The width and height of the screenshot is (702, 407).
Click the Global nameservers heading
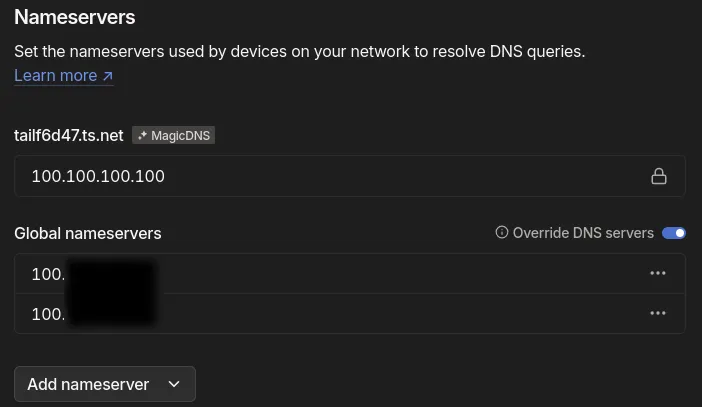88,233
